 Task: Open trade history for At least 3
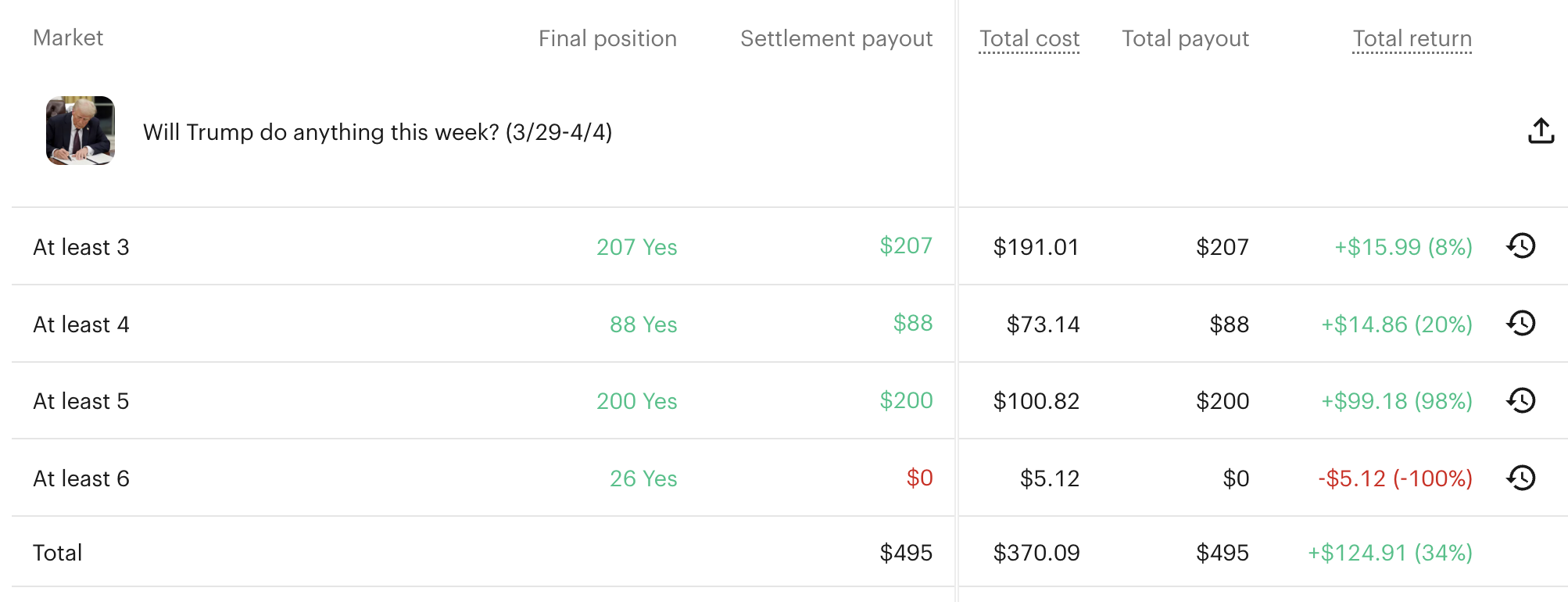coord(1520,246)
